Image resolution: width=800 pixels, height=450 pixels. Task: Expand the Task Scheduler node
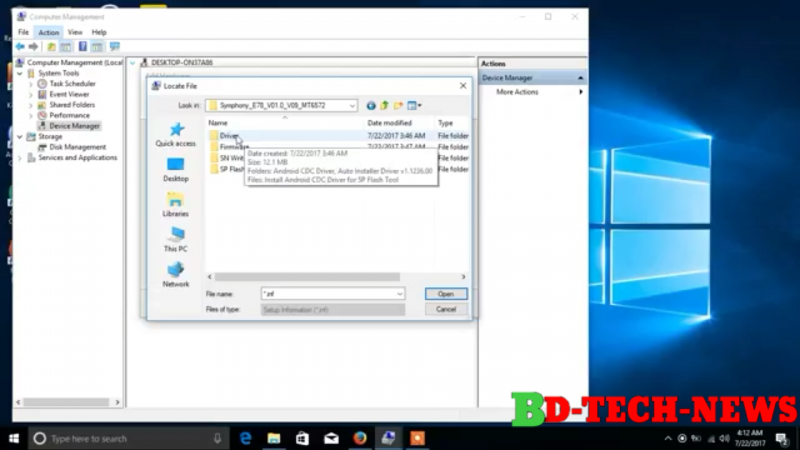tap(31, 84)
